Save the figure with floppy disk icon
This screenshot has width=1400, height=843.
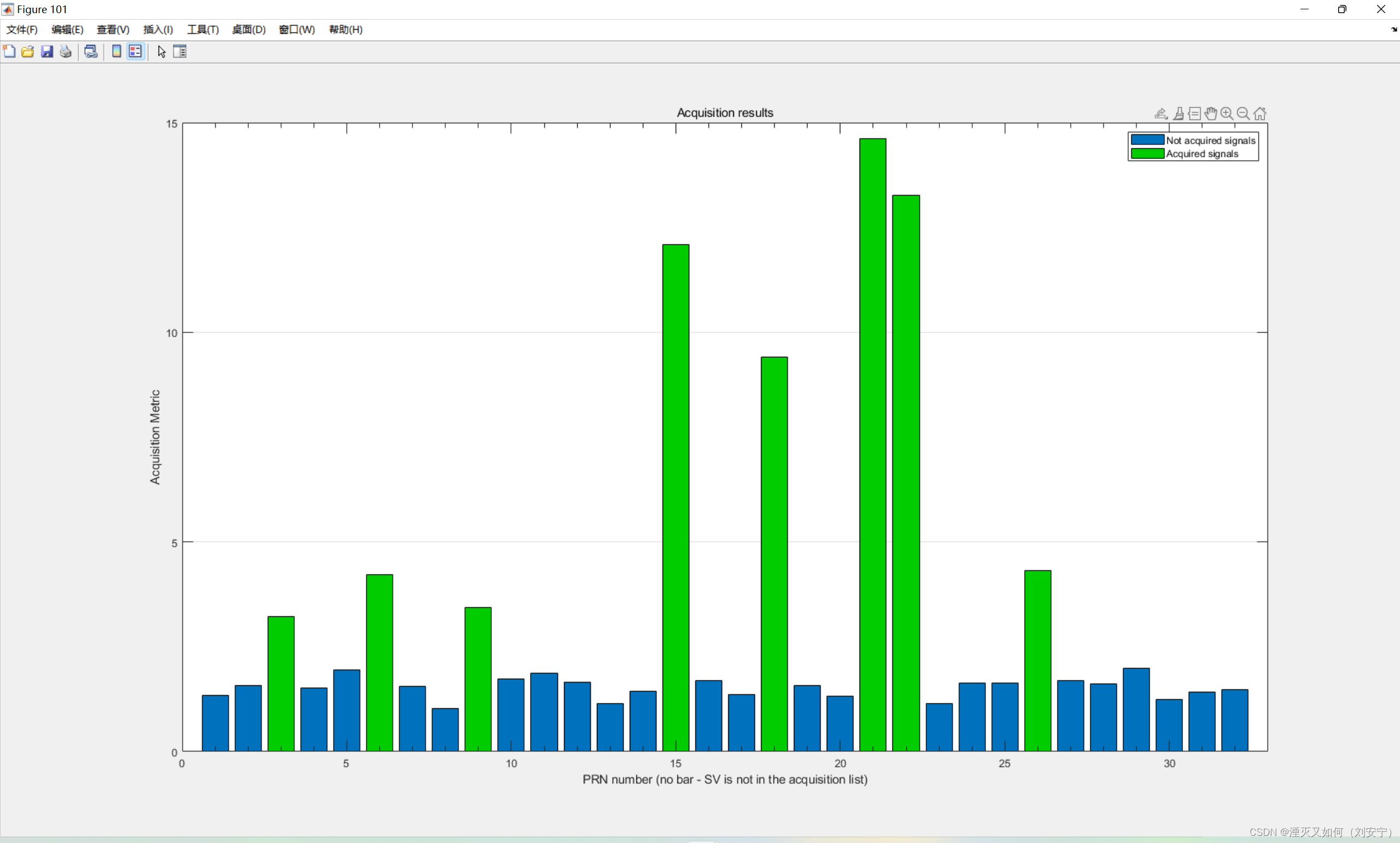tap(47, 51)
